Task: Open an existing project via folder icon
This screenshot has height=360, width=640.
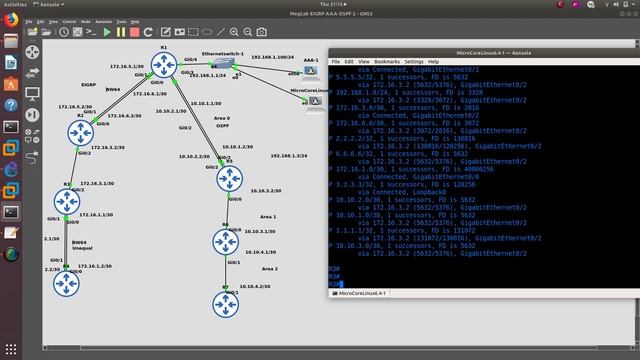Action: [46, 32]
